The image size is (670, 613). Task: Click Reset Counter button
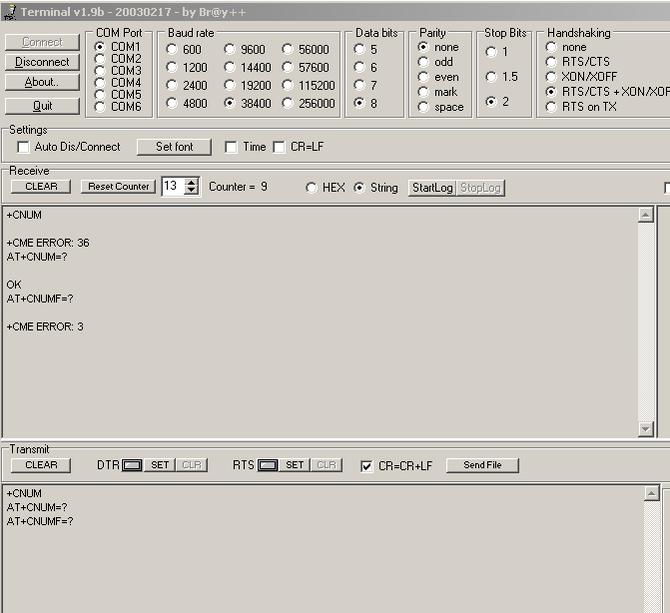(118, 187)
